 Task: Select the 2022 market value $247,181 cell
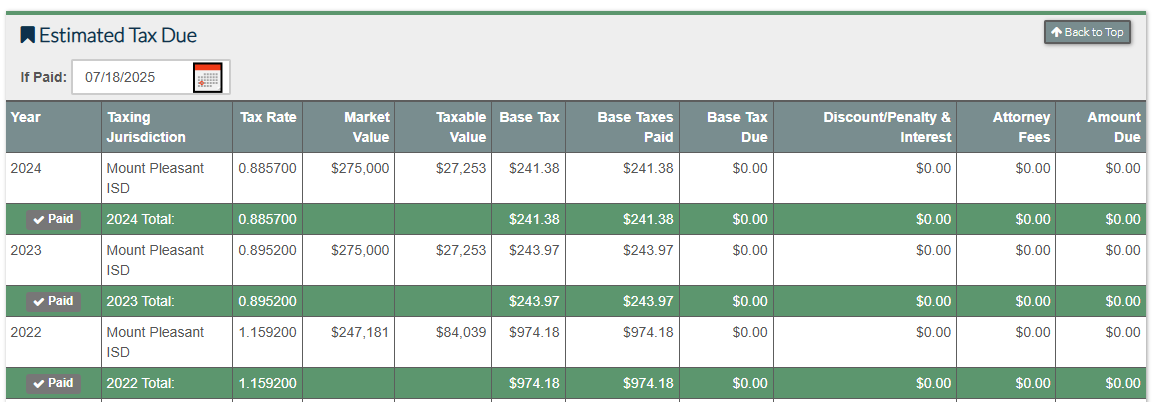tap(360, 332)
